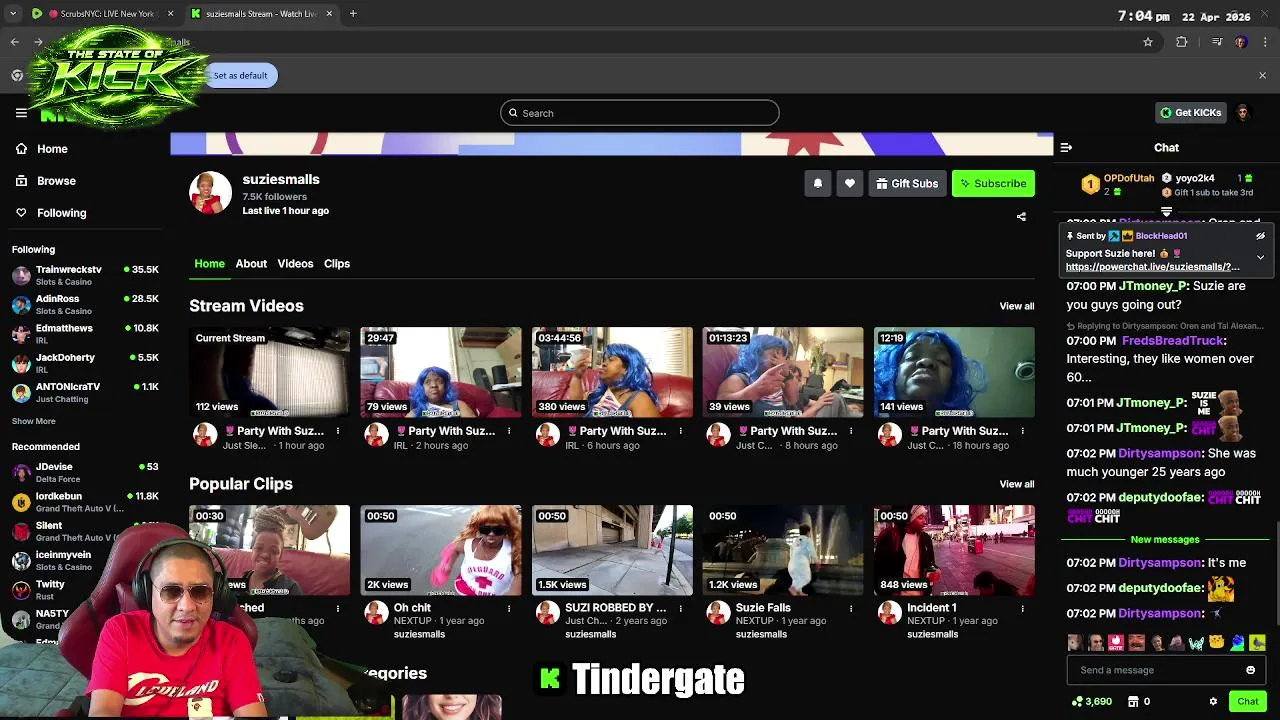
Task: Open the options menu for the Current Stream video
Action: pyautogui.click(x=338, y=431)
